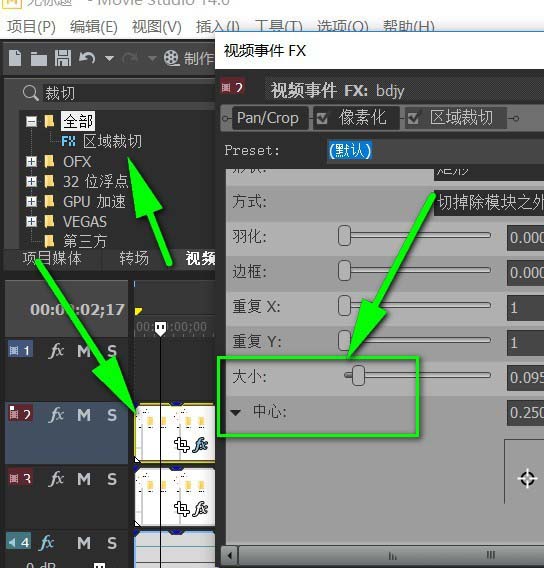Viewport: 544px width, 568px height.
Task: Click the New project icon
Action: click(15, 58)
